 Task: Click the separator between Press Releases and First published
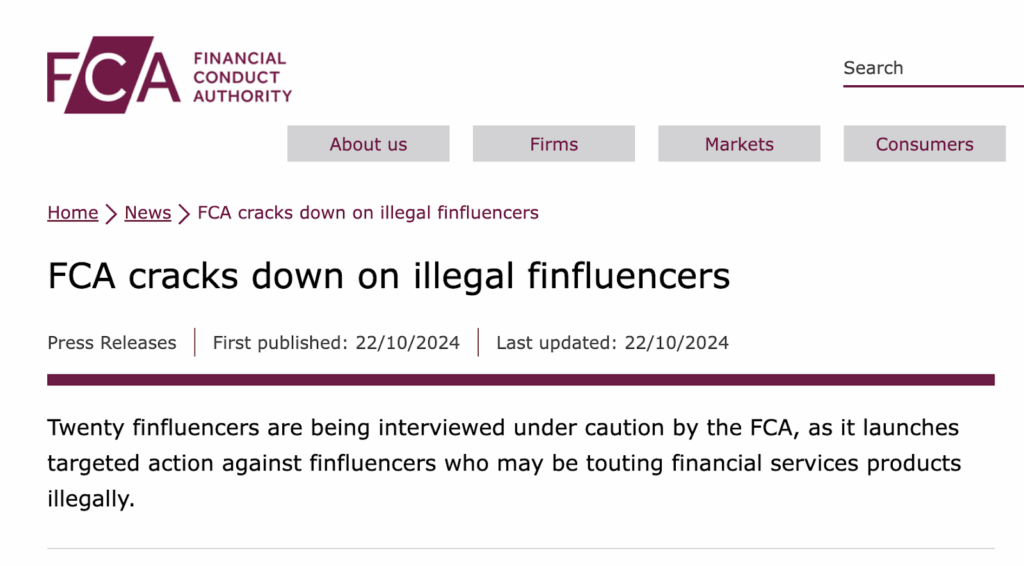click(194, 342)
